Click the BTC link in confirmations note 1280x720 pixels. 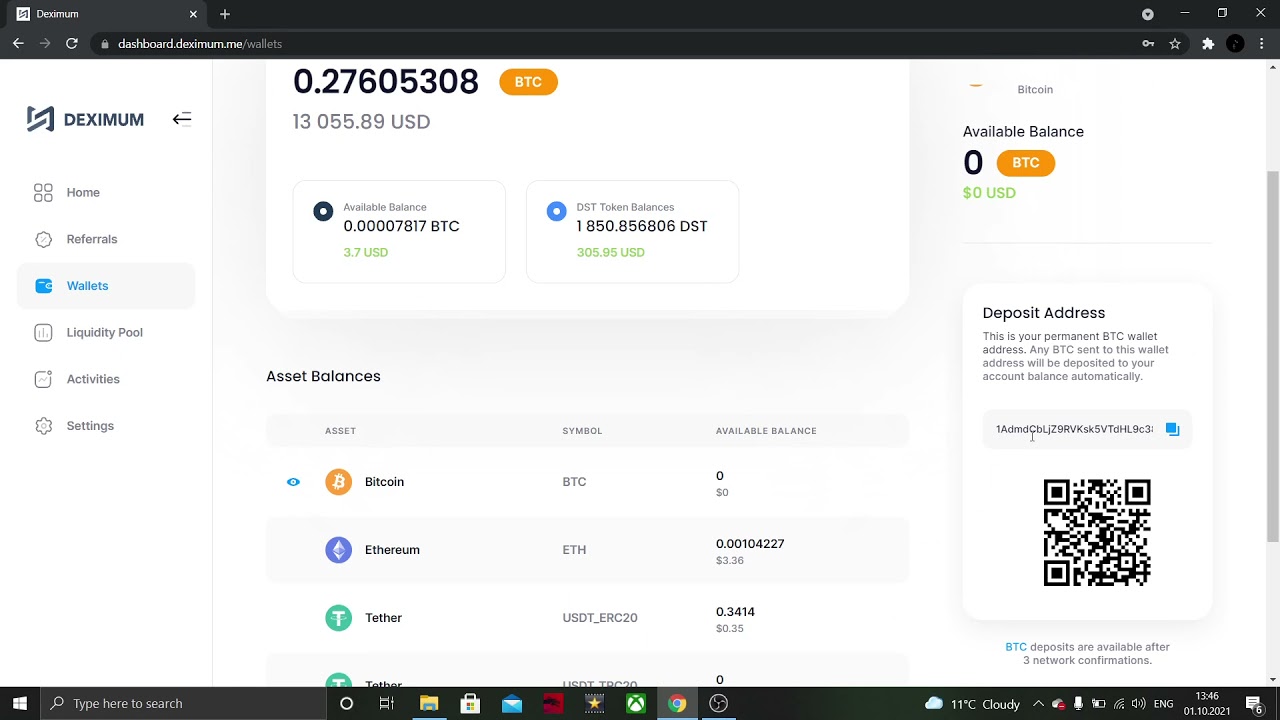click(x=1016, y=647)
